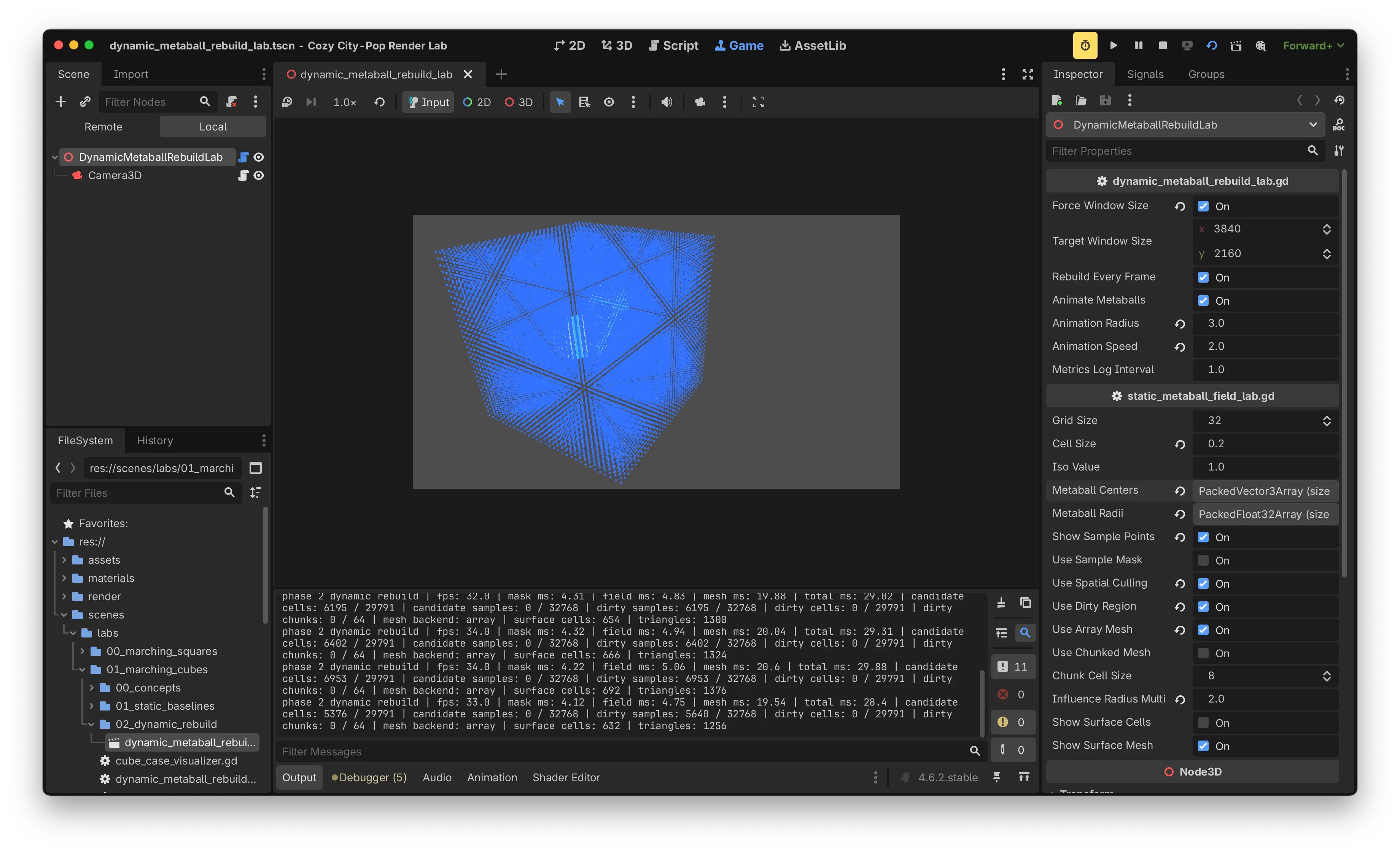Uncheck Force Window Size checkbox
The width and height of the screenshot is (1400, 852).
[x=1203, y=206]
